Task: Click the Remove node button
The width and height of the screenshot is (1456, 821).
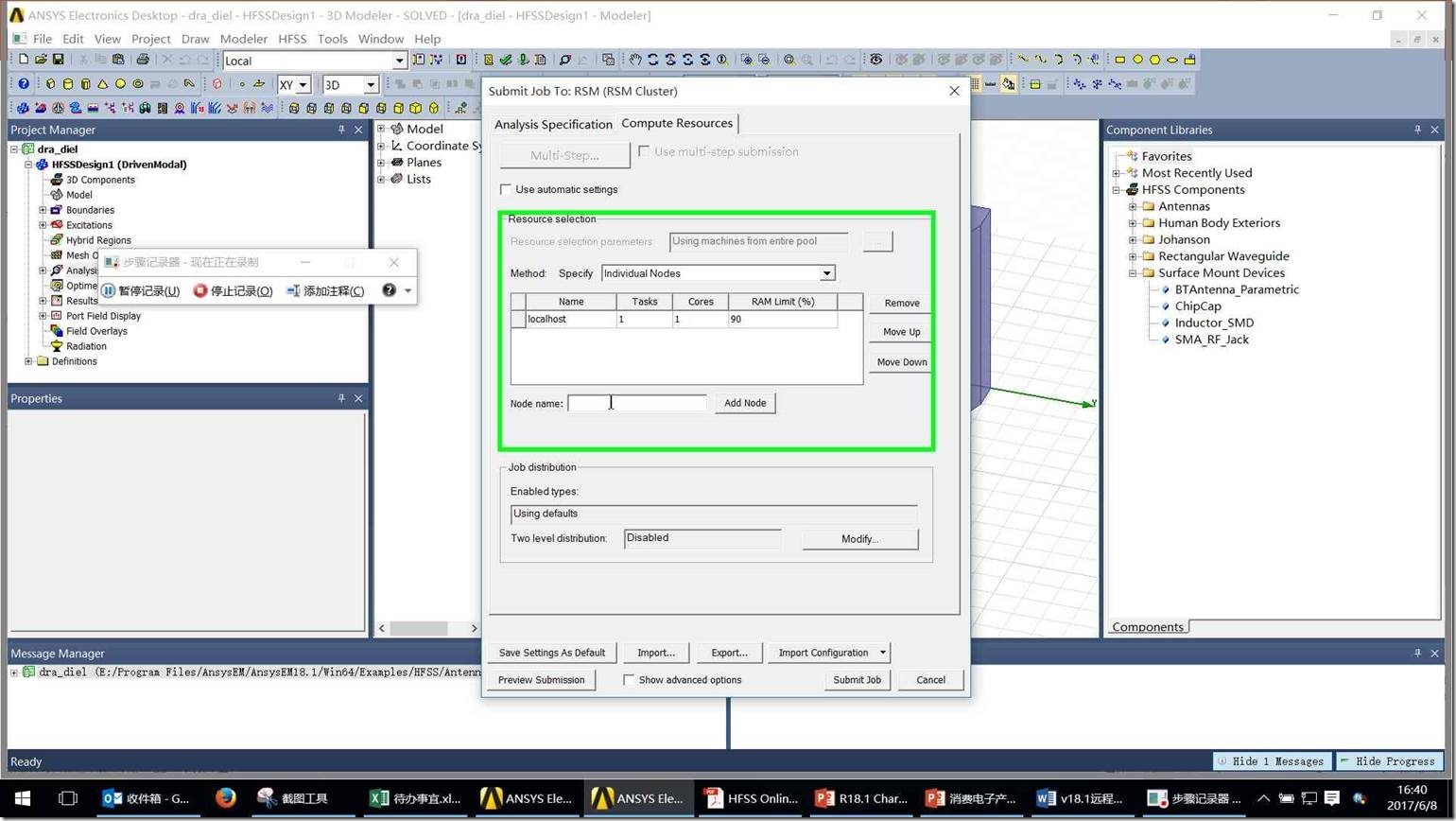Action: pyautogui.click(x=901, y=303)
